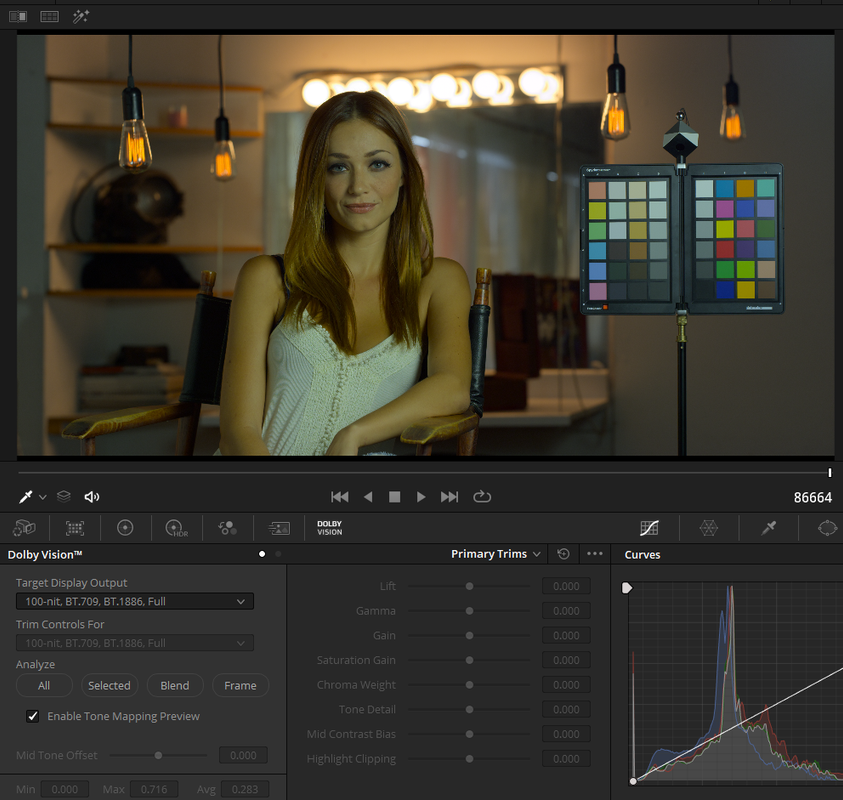
Task: Disable the Enable Tone Mapping Preview checkbox
Action: click(33, 716)
